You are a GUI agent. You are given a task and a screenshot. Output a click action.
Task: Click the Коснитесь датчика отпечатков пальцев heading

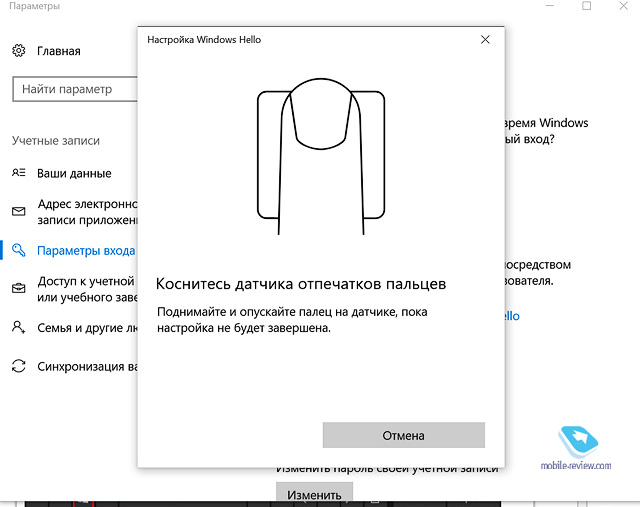(301, 284)
